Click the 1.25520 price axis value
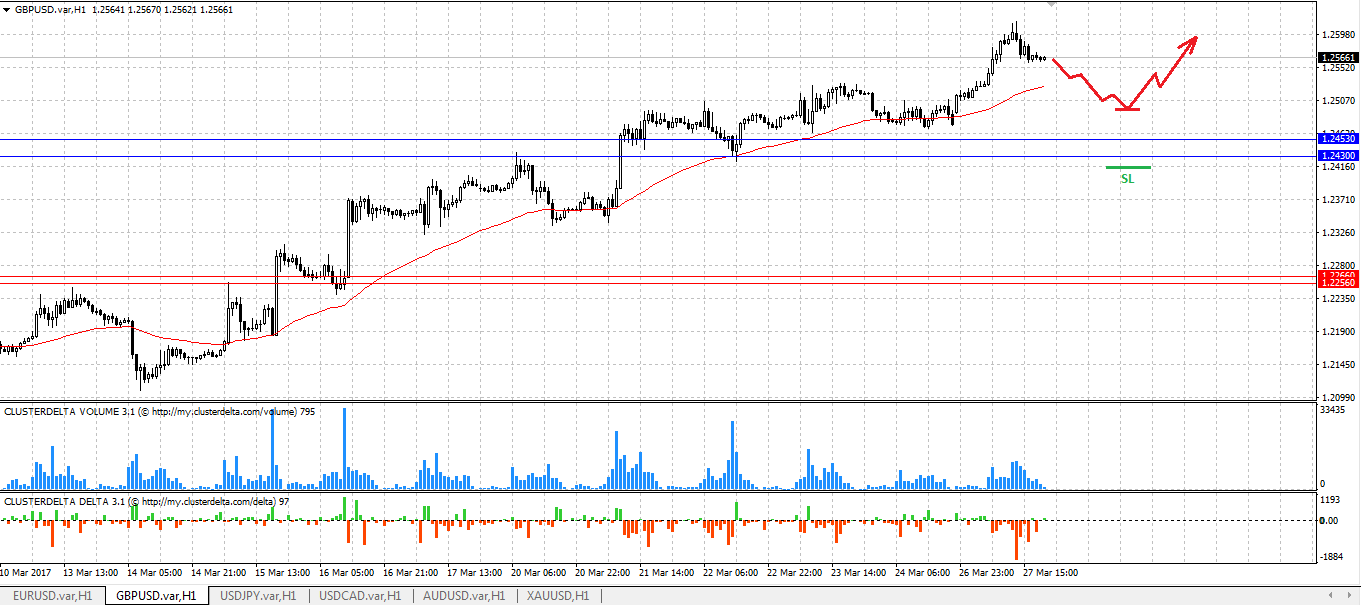 (x=1338, y=68)
